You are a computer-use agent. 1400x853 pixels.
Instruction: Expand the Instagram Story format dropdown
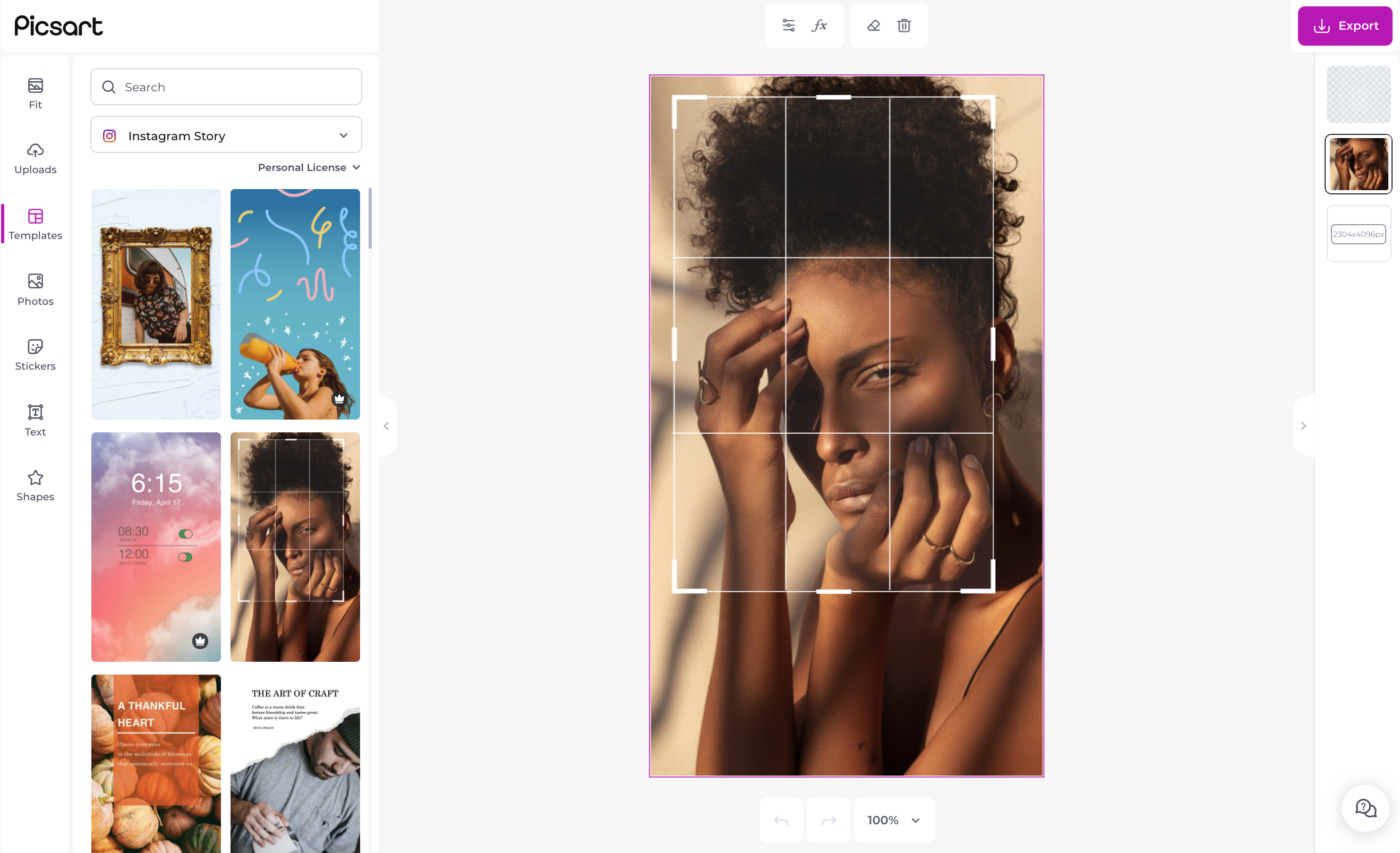(343, 135)
